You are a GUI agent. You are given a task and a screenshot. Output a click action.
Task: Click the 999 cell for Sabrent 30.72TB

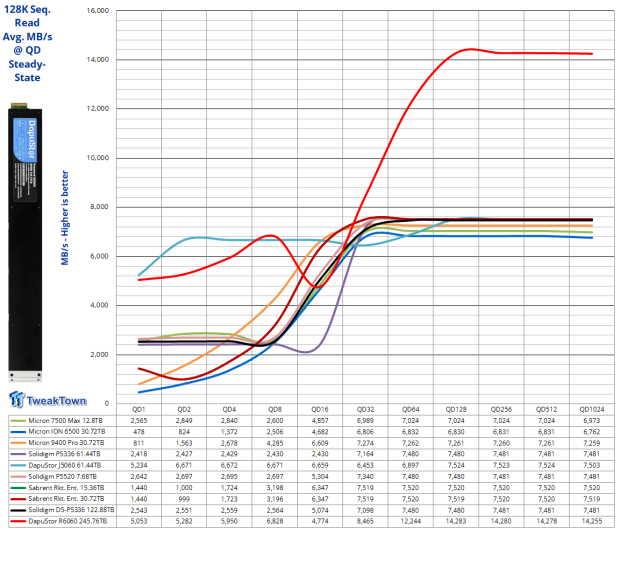(184, 499)
